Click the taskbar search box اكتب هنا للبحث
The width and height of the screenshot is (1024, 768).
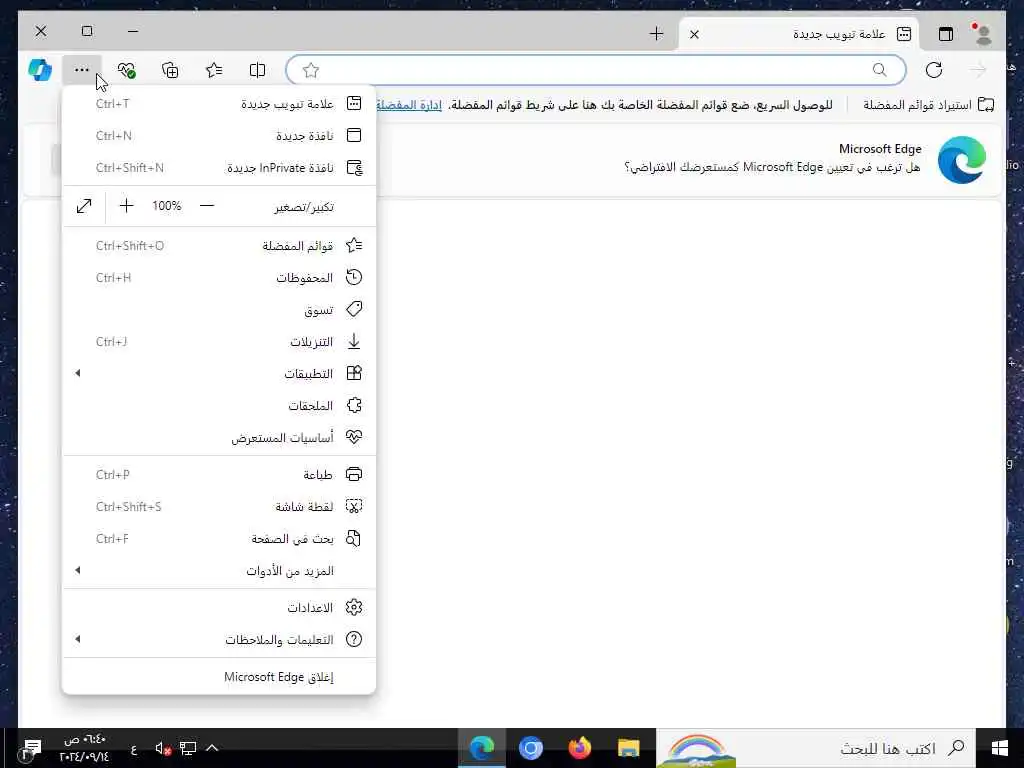click(x=856, y=748)
